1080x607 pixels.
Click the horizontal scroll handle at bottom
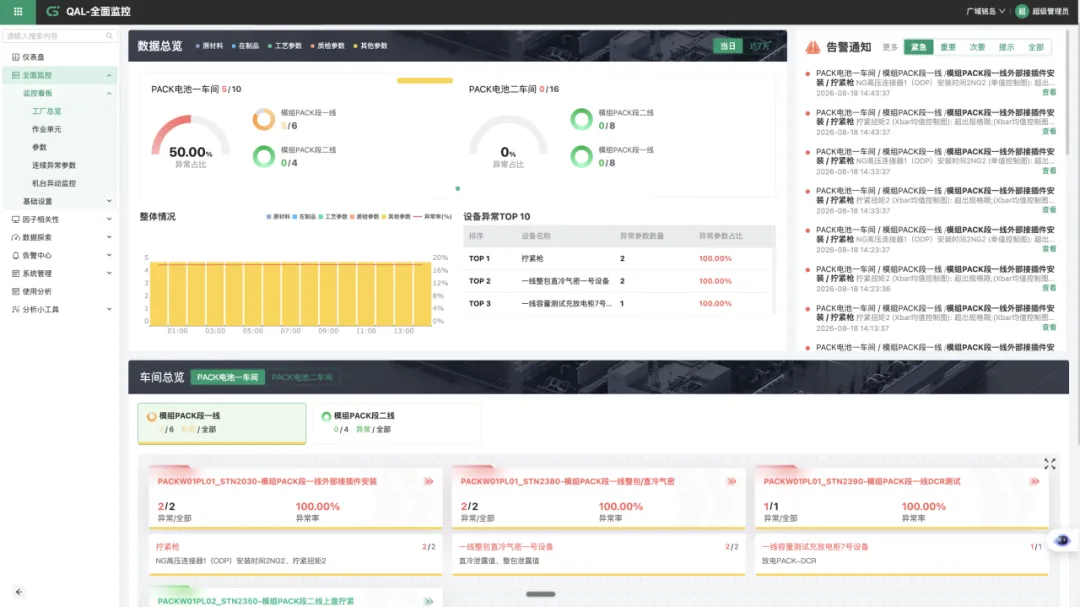point(541,594)
